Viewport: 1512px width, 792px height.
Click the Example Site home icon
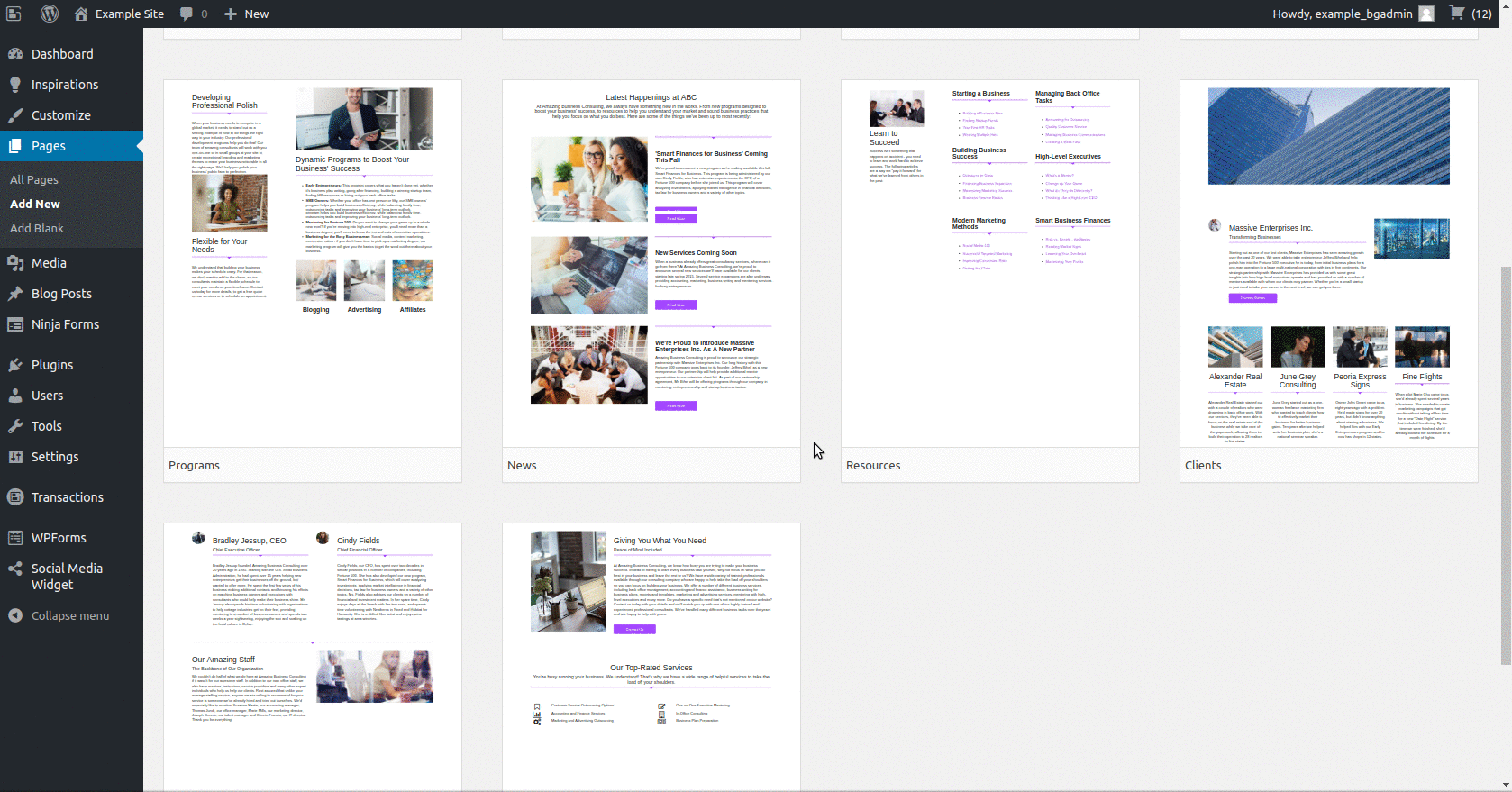81,14
